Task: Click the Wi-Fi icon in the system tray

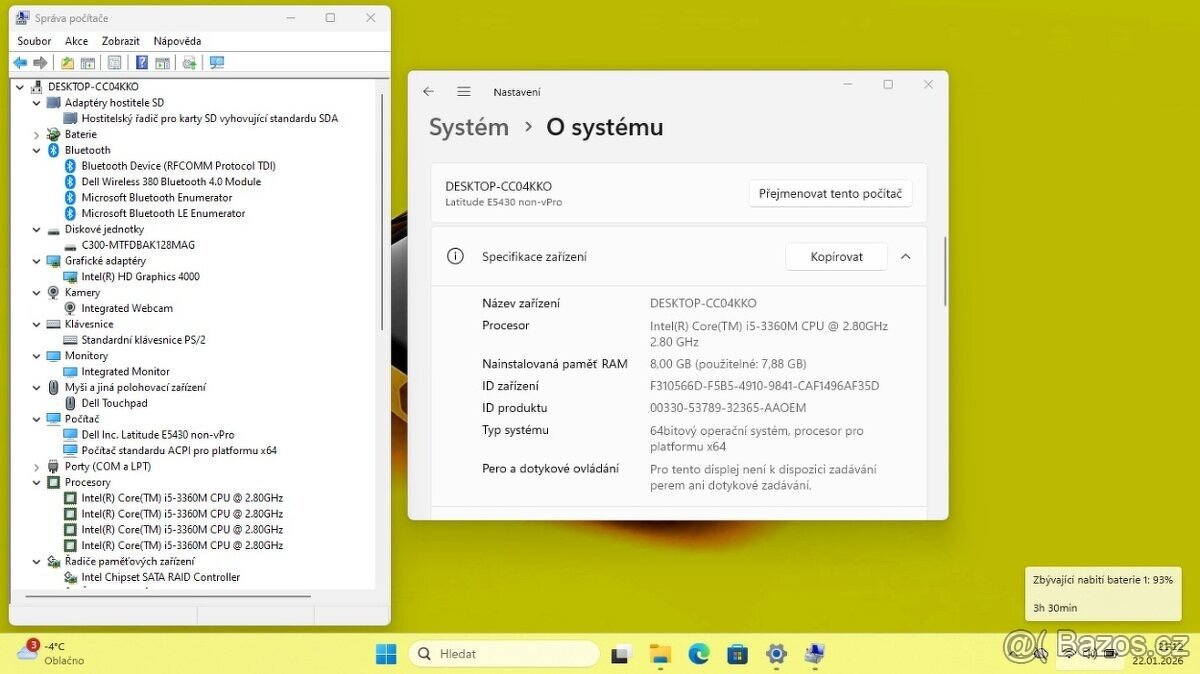Action: (1069, 653)
